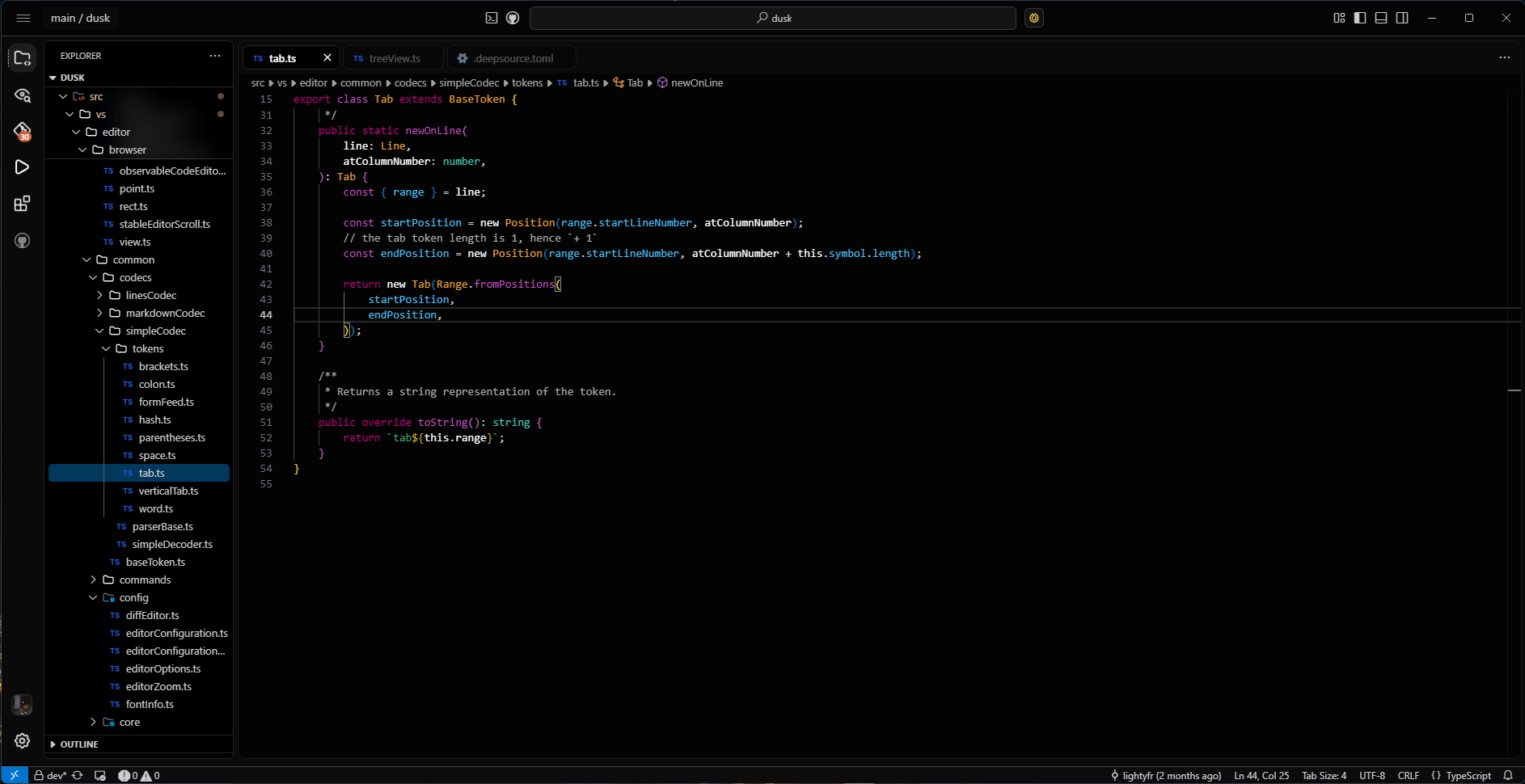Viewport: 1525px width, 784px height.
Task: Open the hamburger application menu
Action: pos(23,18)
